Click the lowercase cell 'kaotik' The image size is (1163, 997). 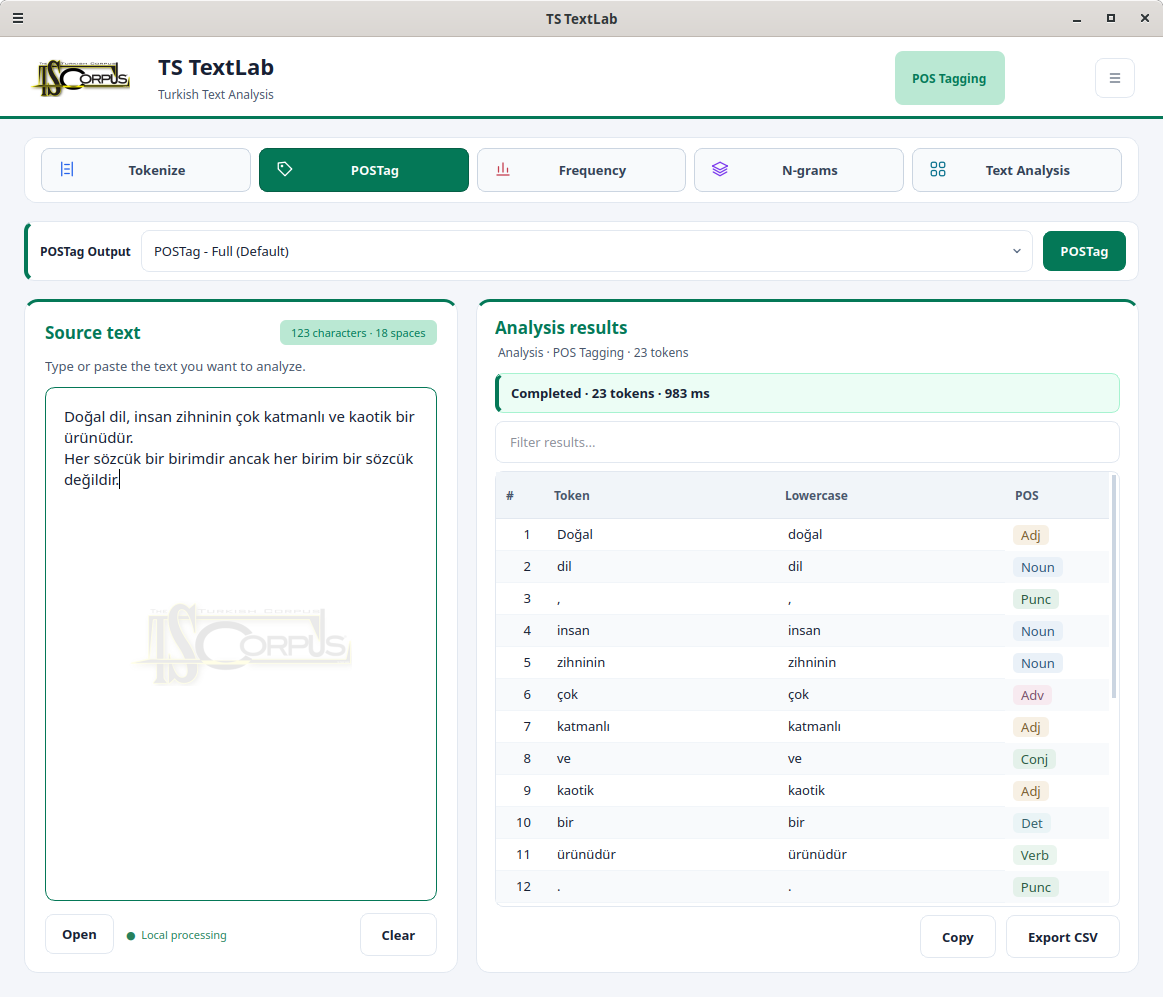tap(806, 790)
